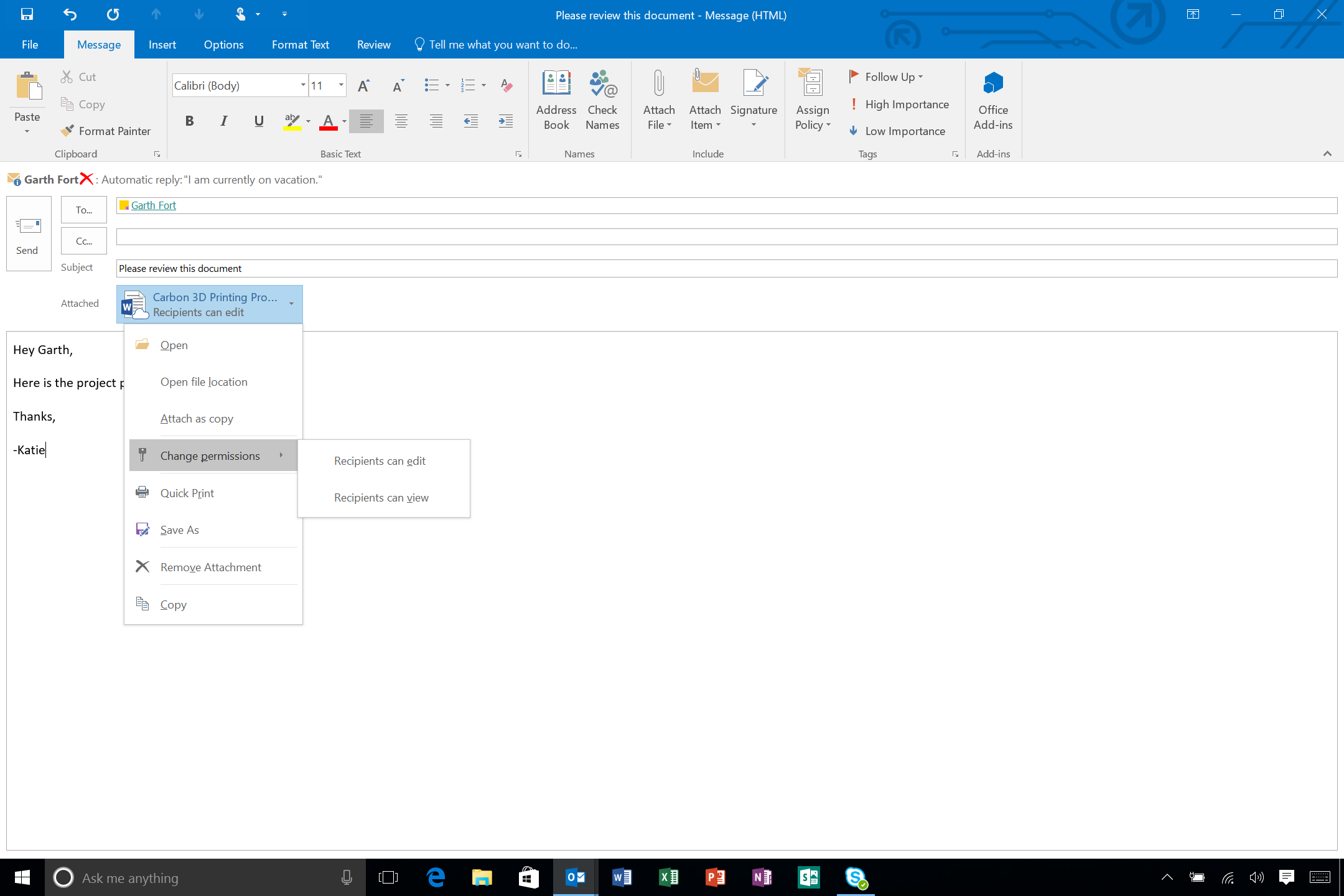Image resolution: width=1344 pixels, height=896 pixels.
Task: Set attachment to Recipients can view
Action: coord(381,497)
